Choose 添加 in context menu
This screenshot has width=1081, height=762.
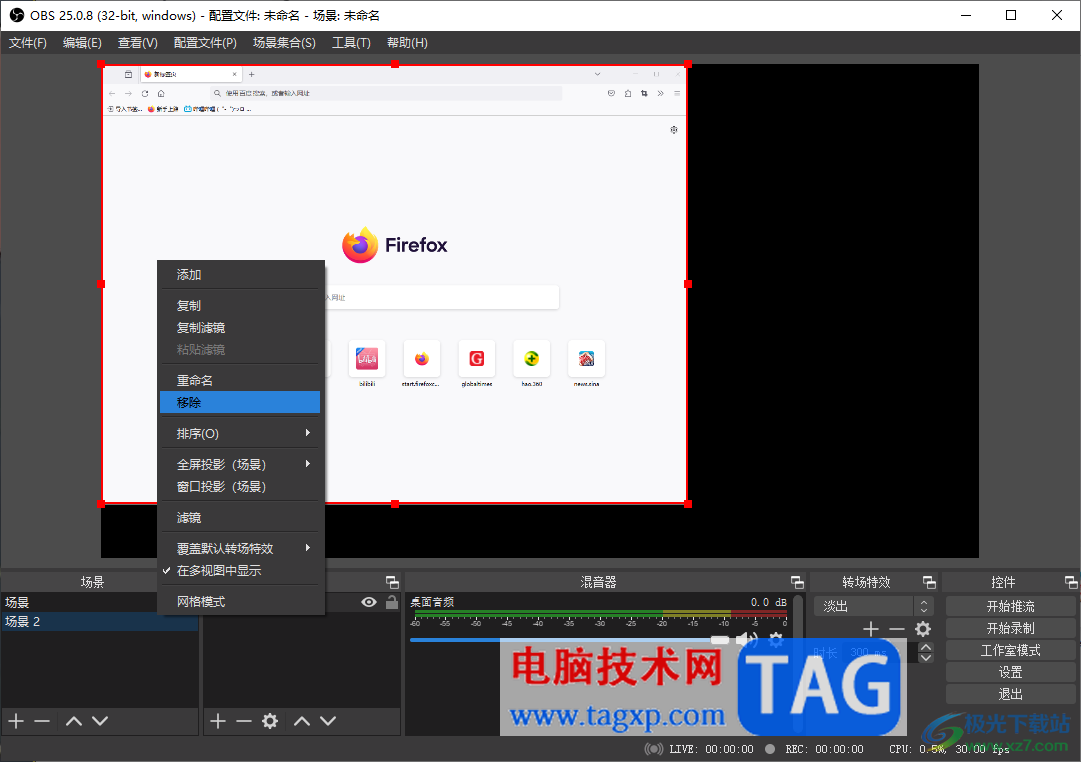[x=239, y=275]
